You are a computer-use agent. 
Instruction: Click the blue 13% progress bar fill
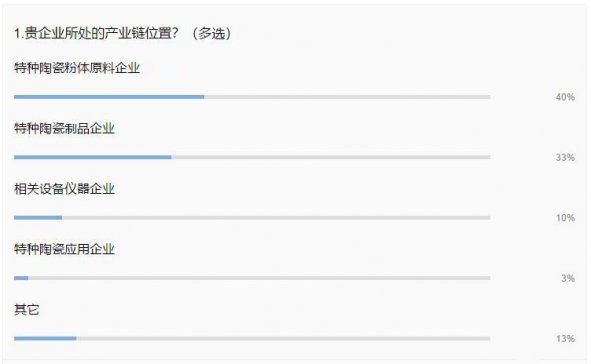click(45, 338)
